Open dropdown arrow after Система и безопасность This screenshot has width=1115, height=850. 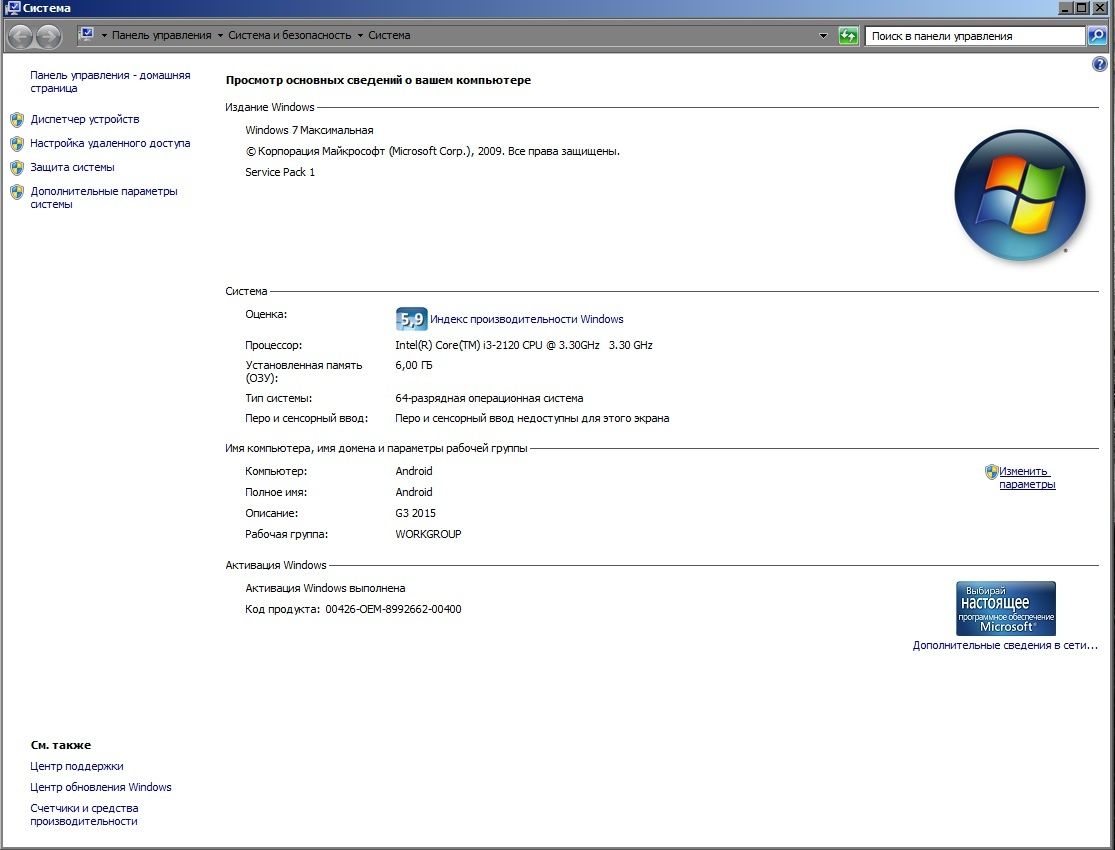(x=360, y=36)
